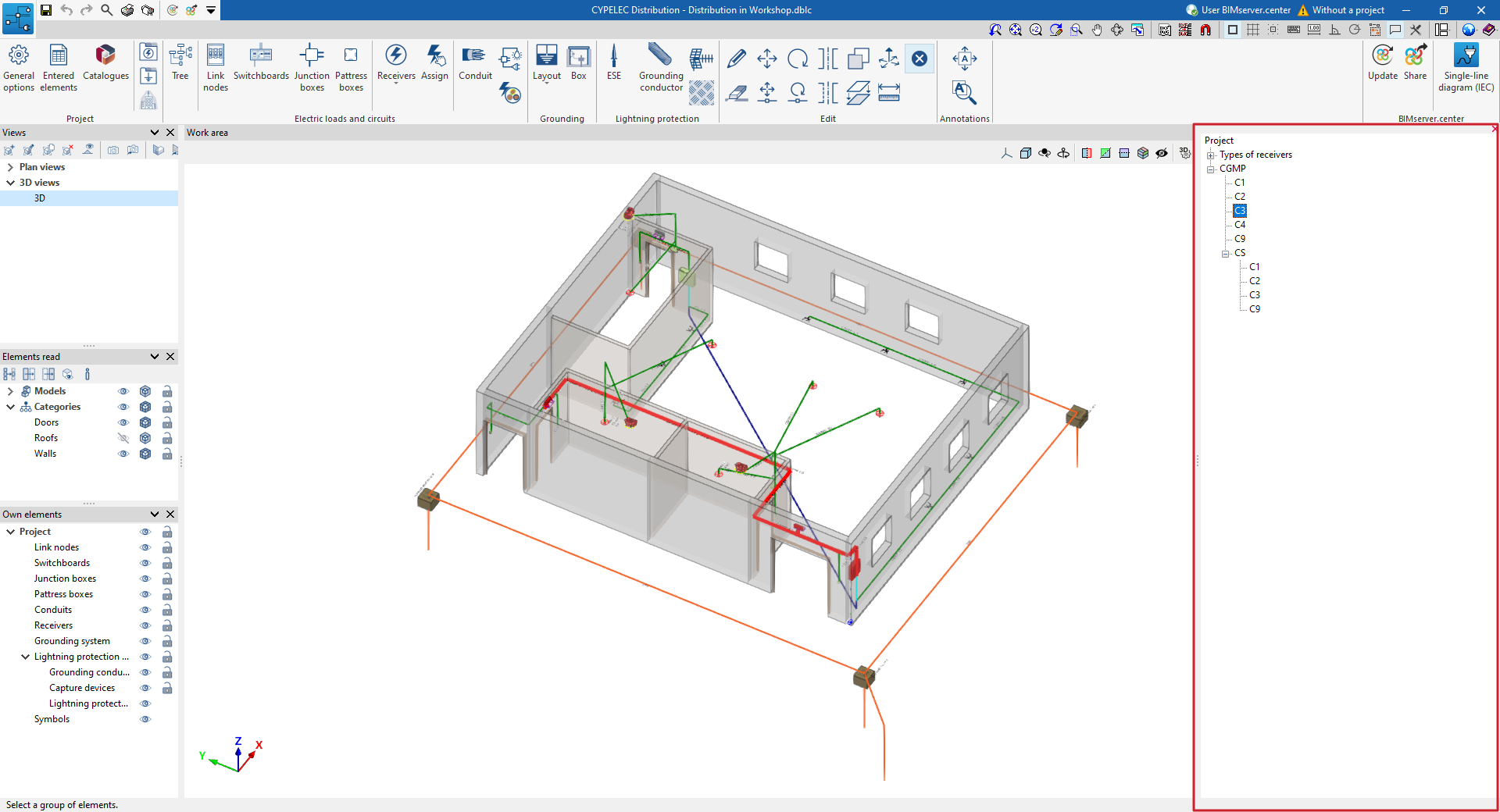
Task: Toggle visibility of Roofs category
Action: click(x=123, y=438)
